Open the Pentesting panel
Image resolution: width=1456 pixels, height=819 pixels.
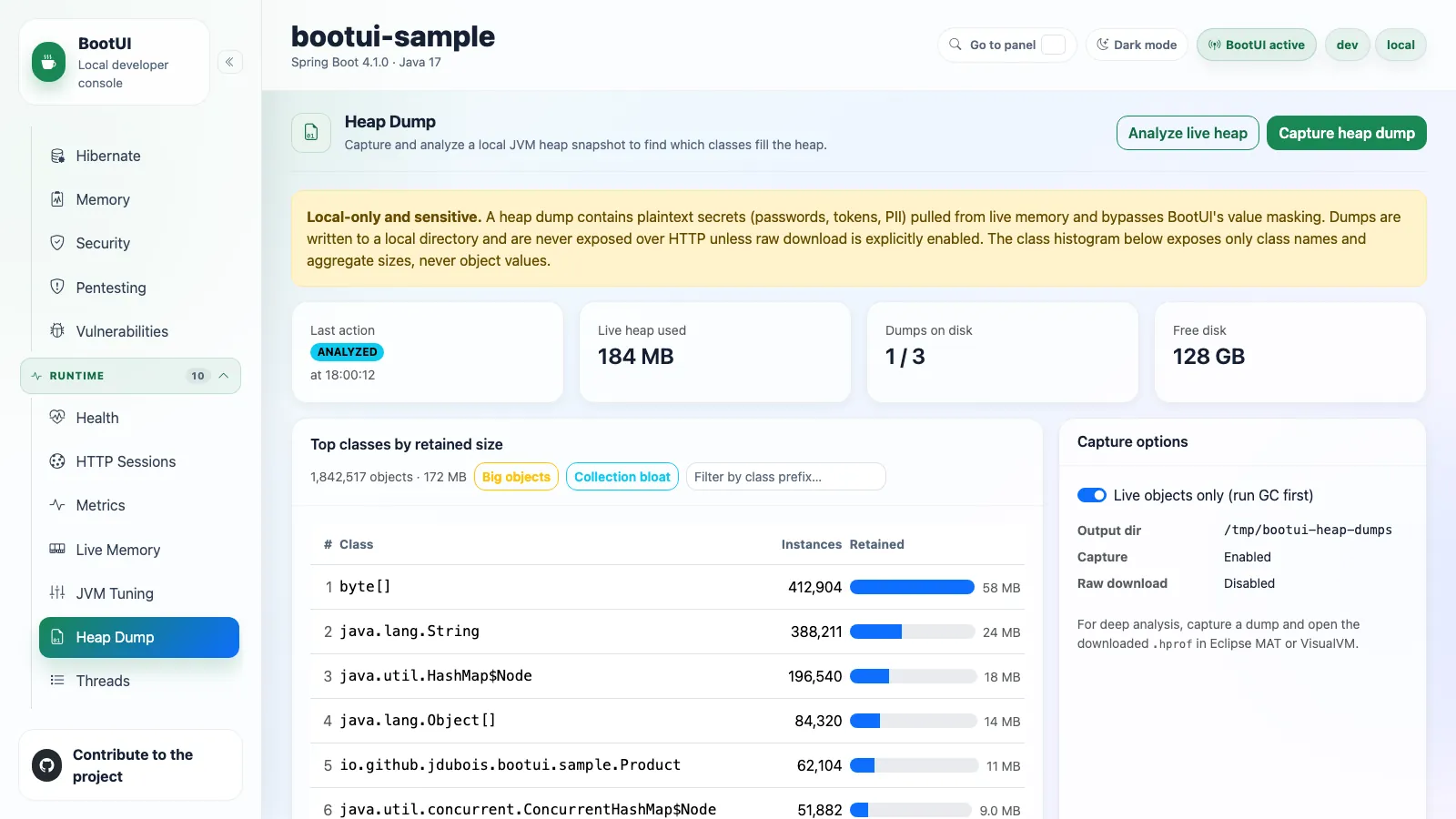point(139,288)
